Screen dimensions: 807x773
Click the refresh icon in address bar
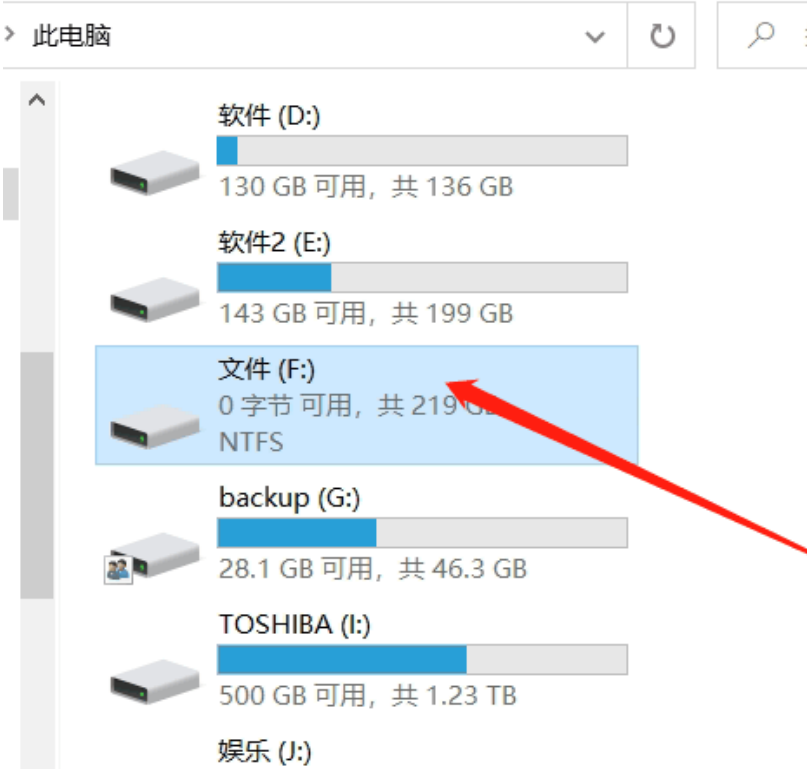tap(662, 36)
